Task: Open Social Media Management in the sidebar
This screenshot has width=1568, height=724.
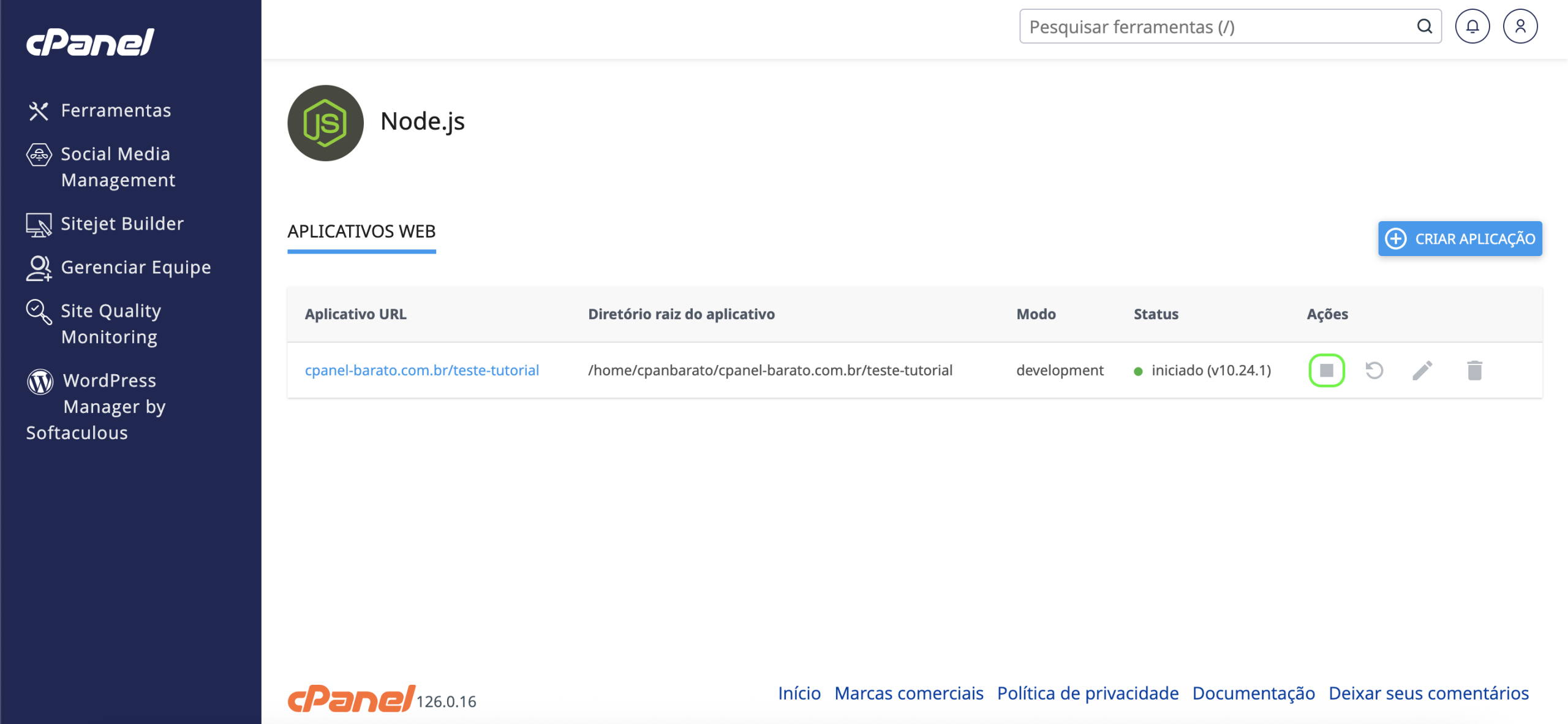Action: coord(118,167)
